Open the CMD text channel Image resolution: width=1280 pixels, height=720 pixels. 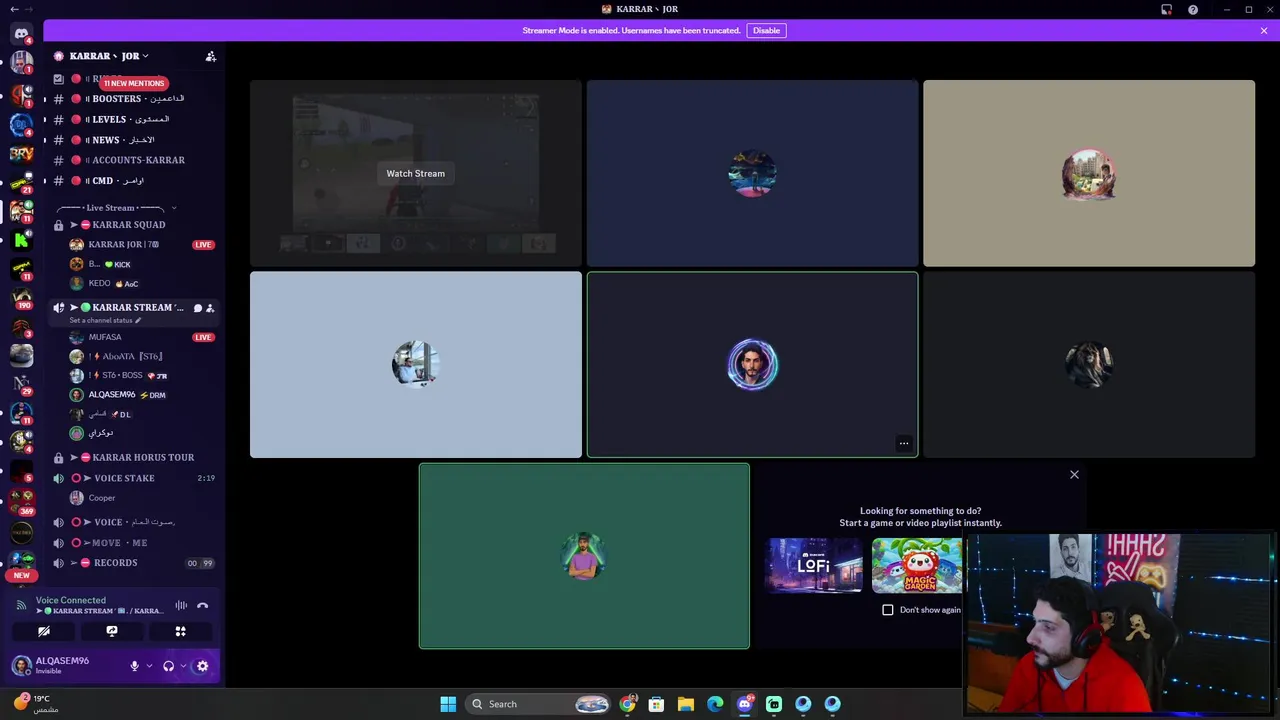pos(133,181)
